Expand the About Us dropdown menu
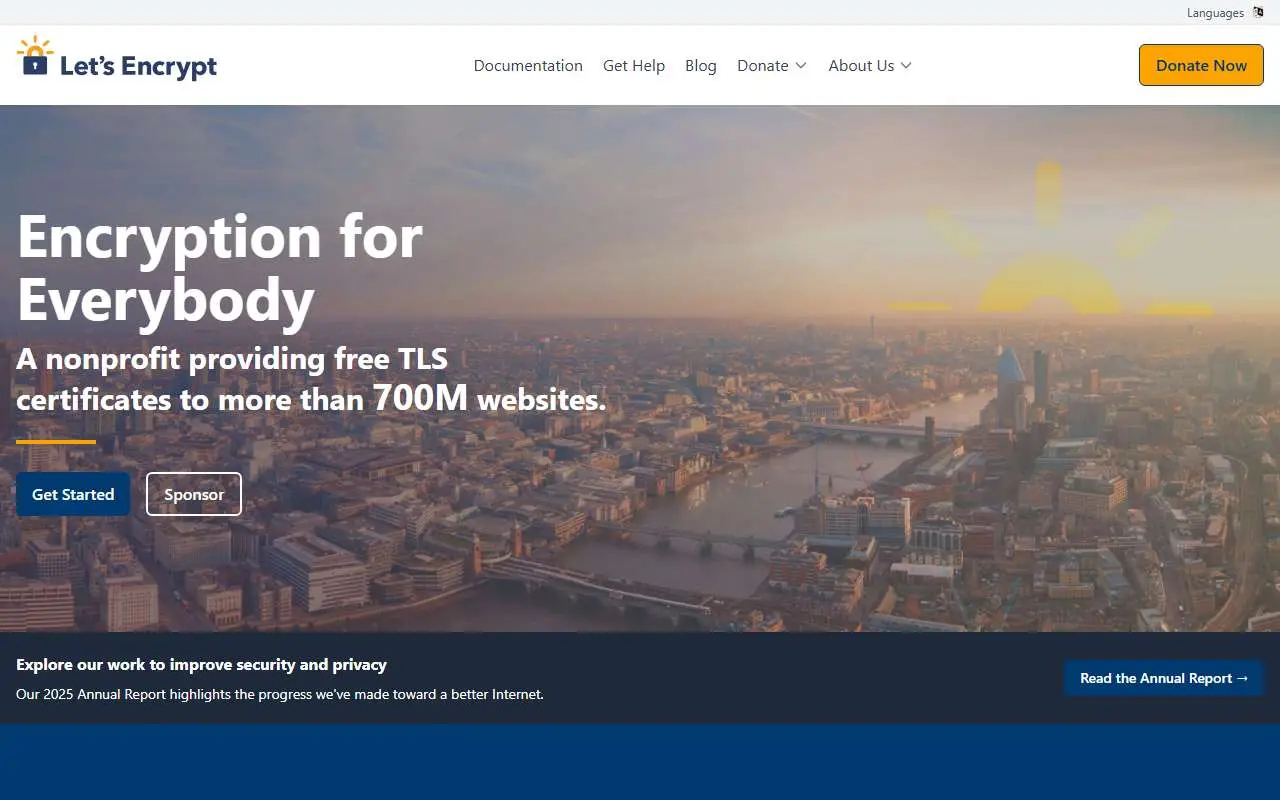The height and width of the screenshot is (800, 1280). (870, 65)
